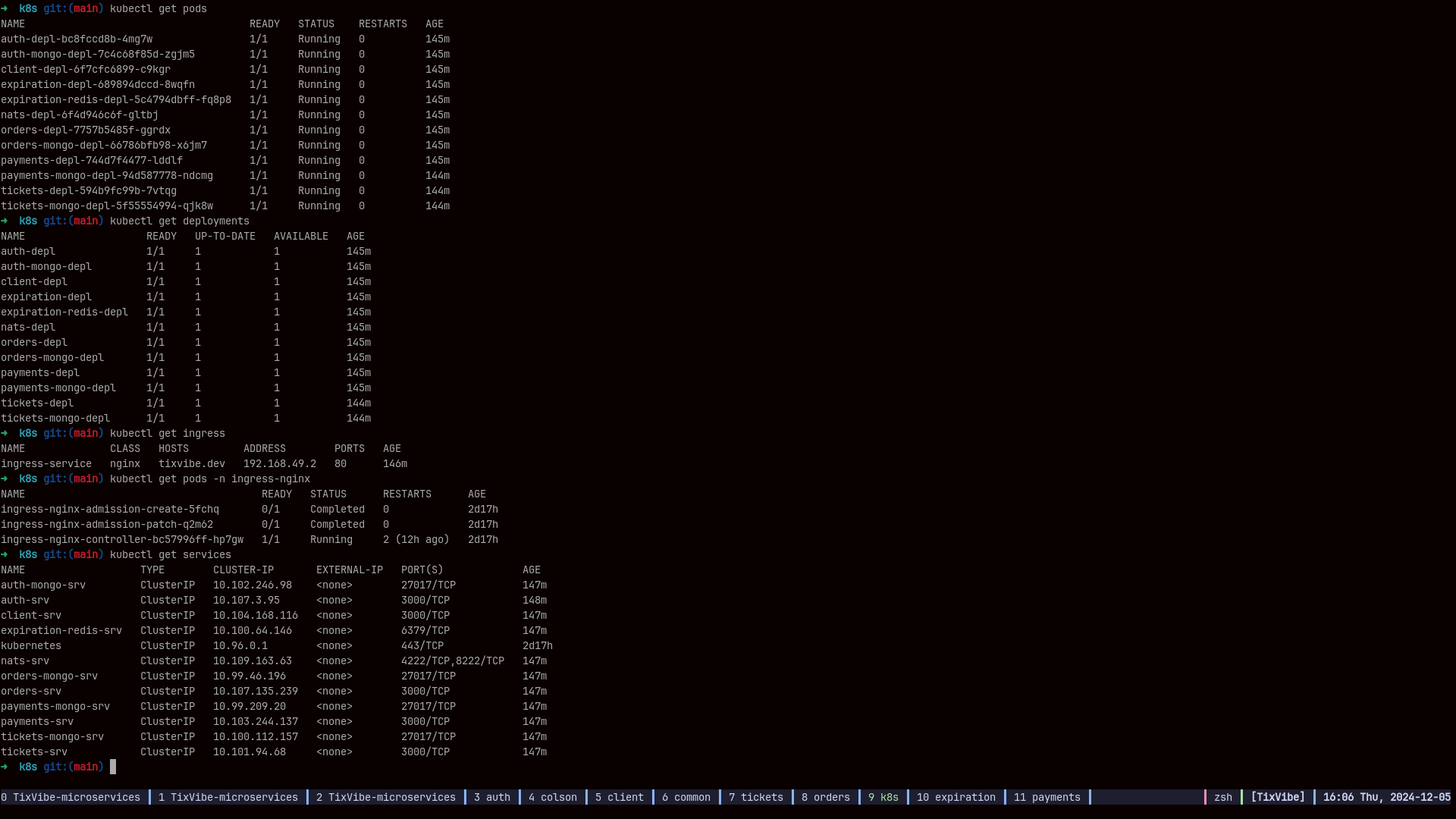Go to tmux window 7 tickets
This screenshot has width=1456, height=819.
(x=755, y=797)
